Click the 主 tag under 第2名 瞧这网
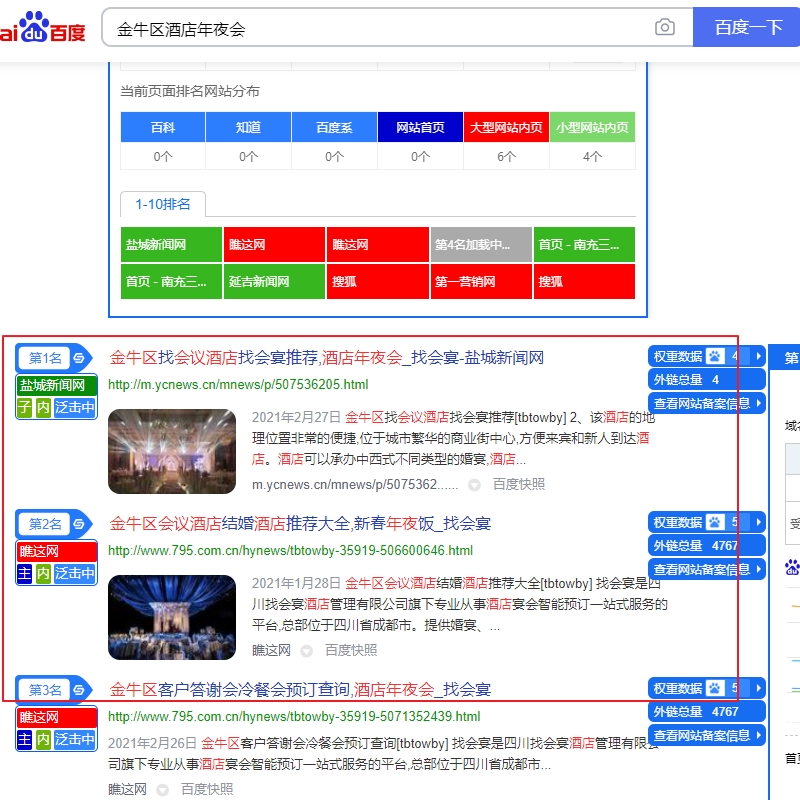The height and width of the screenshot is (800, 800). tap(24, 573)
